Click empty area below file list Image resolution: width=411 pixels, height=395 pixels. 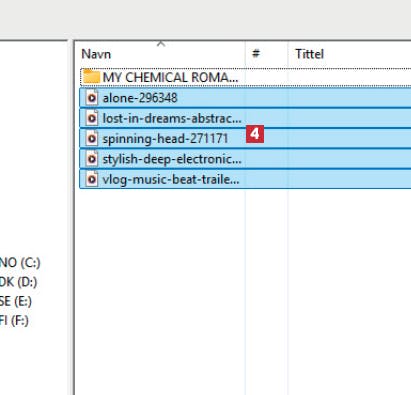click(243, 290)
